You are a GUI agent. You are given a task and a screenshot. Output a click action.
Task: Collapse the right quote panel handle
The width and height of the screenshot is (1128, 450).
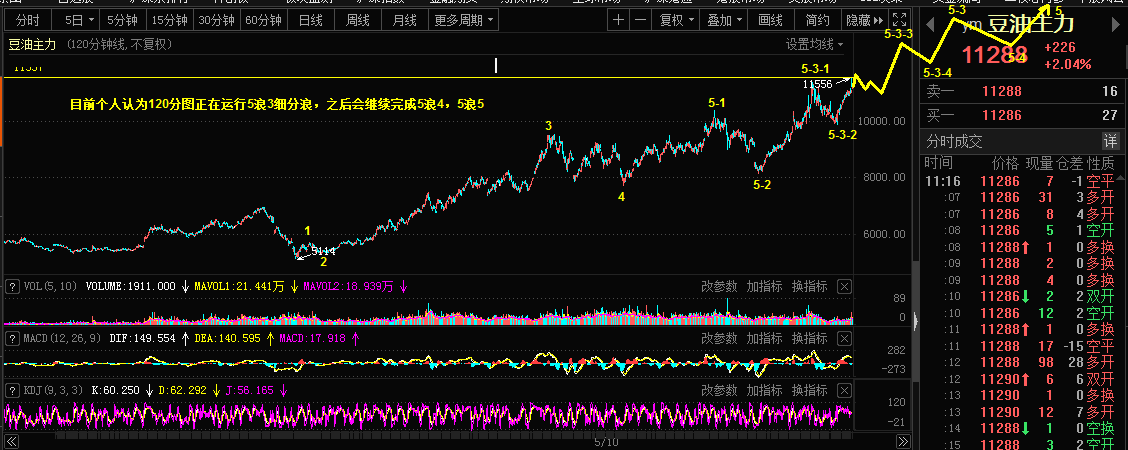(x=916, y=321)
